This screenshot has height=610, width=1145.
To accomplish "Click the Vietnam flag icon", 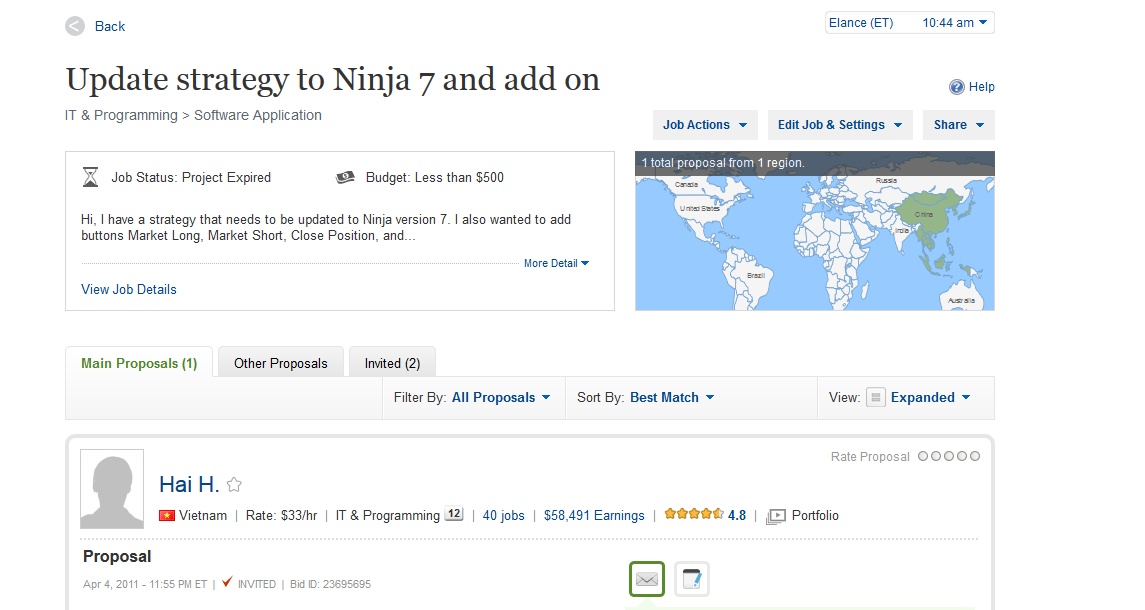I will [166, 516].
